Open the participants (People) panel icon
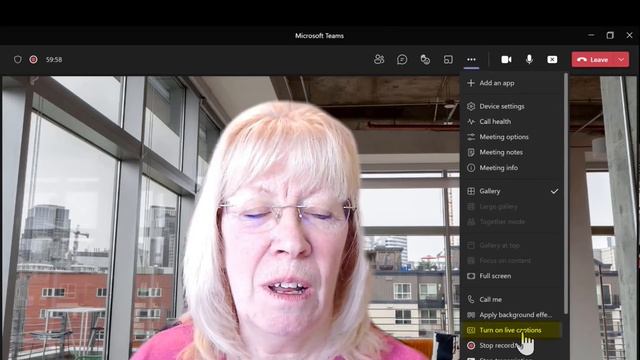640x360 pixels. pyautogui.click(x=379, y=60)
